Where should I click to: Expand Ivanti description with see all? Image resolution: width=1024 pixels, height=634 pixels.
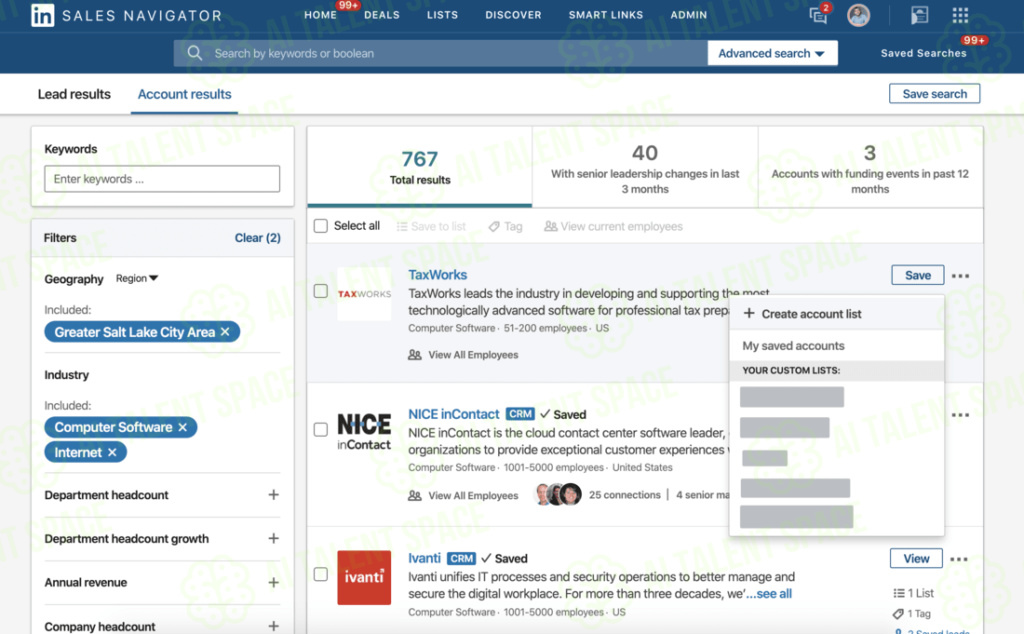[x=769, y=594]
